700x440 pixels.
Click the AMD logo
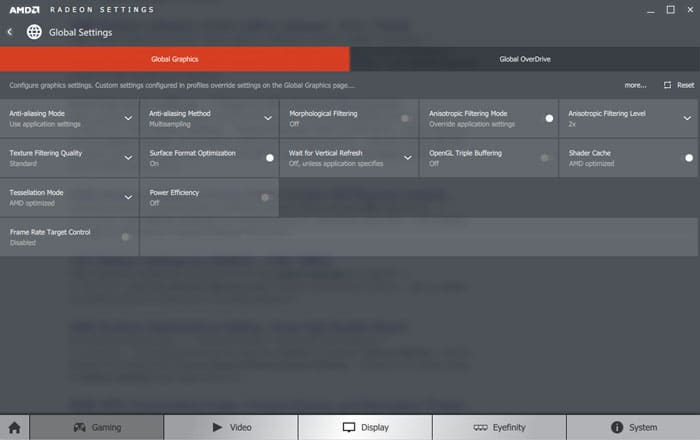pyautogui.click(x=25, y=9)
